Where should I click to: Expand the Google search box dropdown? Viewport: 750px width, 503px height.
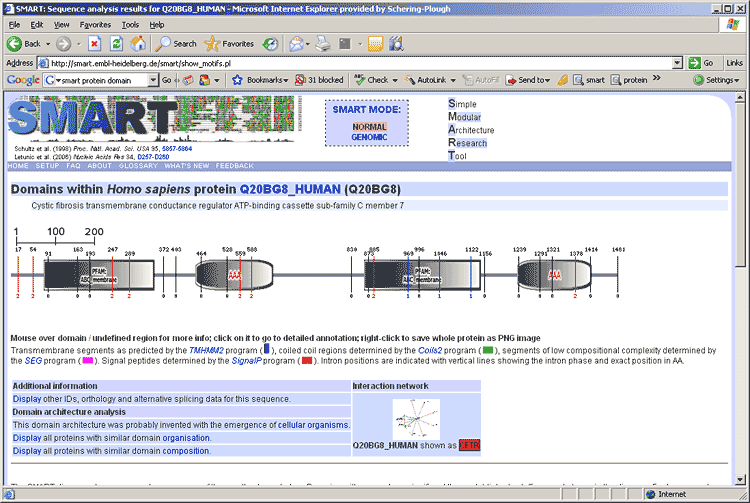[153, 80]
